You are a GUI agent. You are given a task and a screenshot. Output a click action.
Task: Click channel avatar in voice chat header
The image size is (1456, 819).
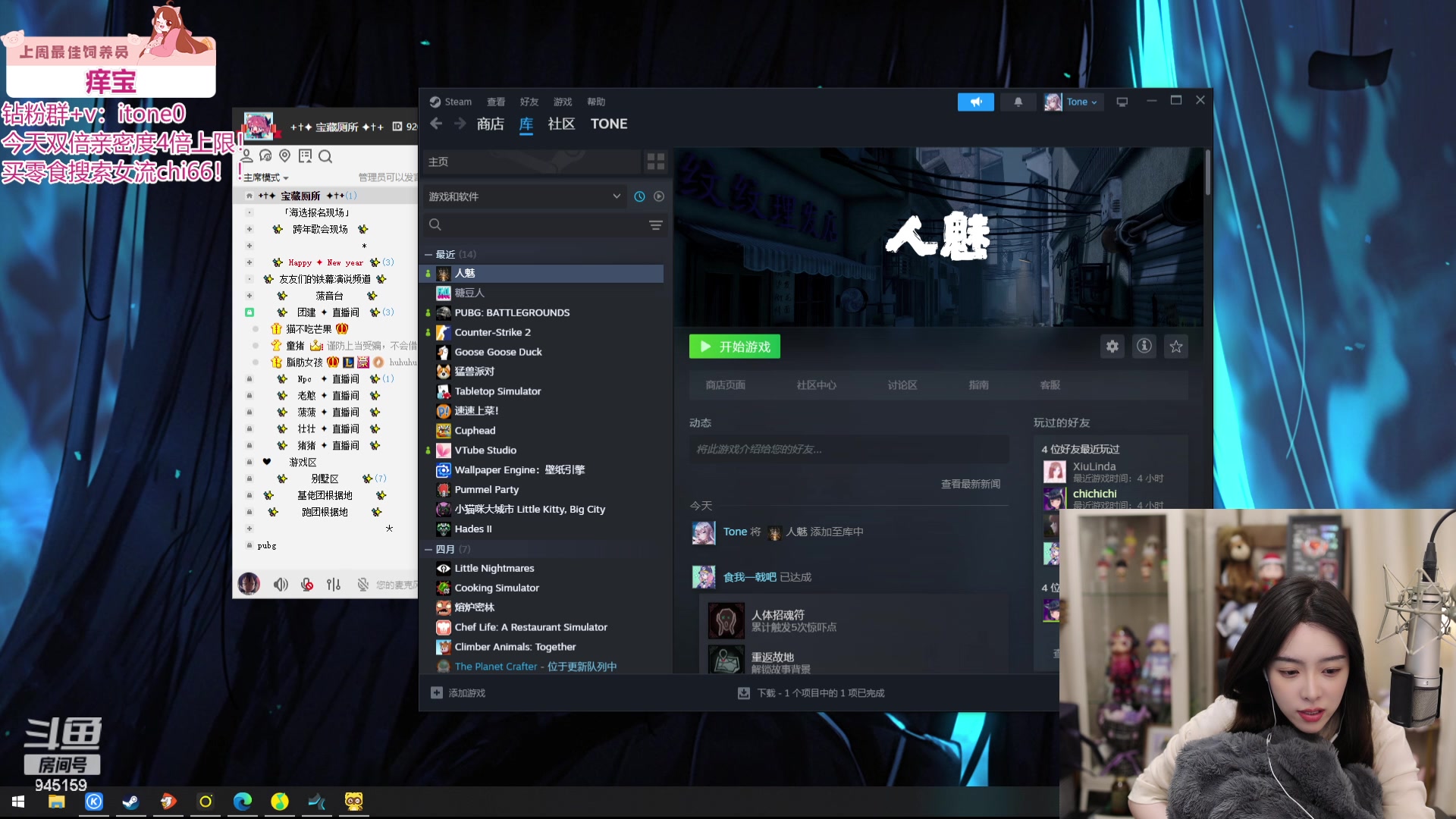pyautogui.click(x=258, y=126)
